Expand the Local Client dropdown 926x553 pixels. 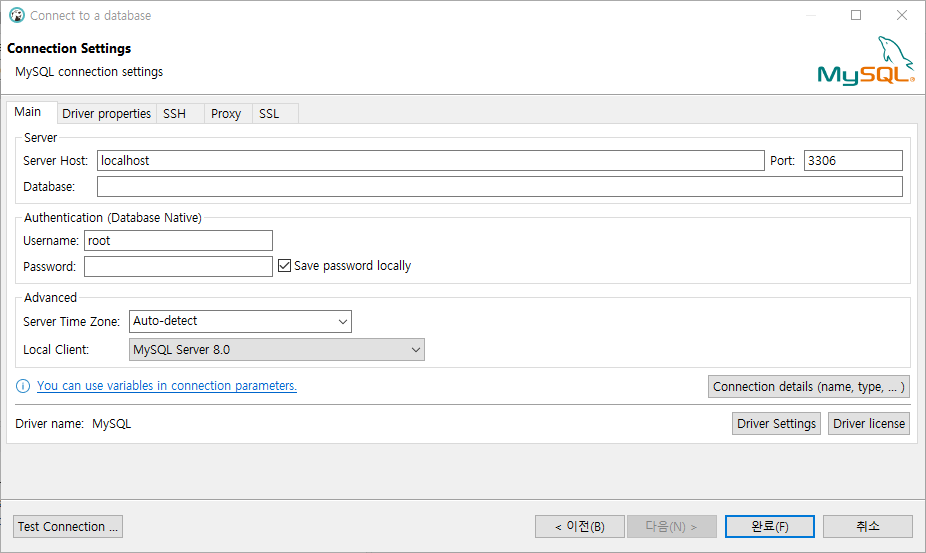pyautogui.click(x=276, y=350)
